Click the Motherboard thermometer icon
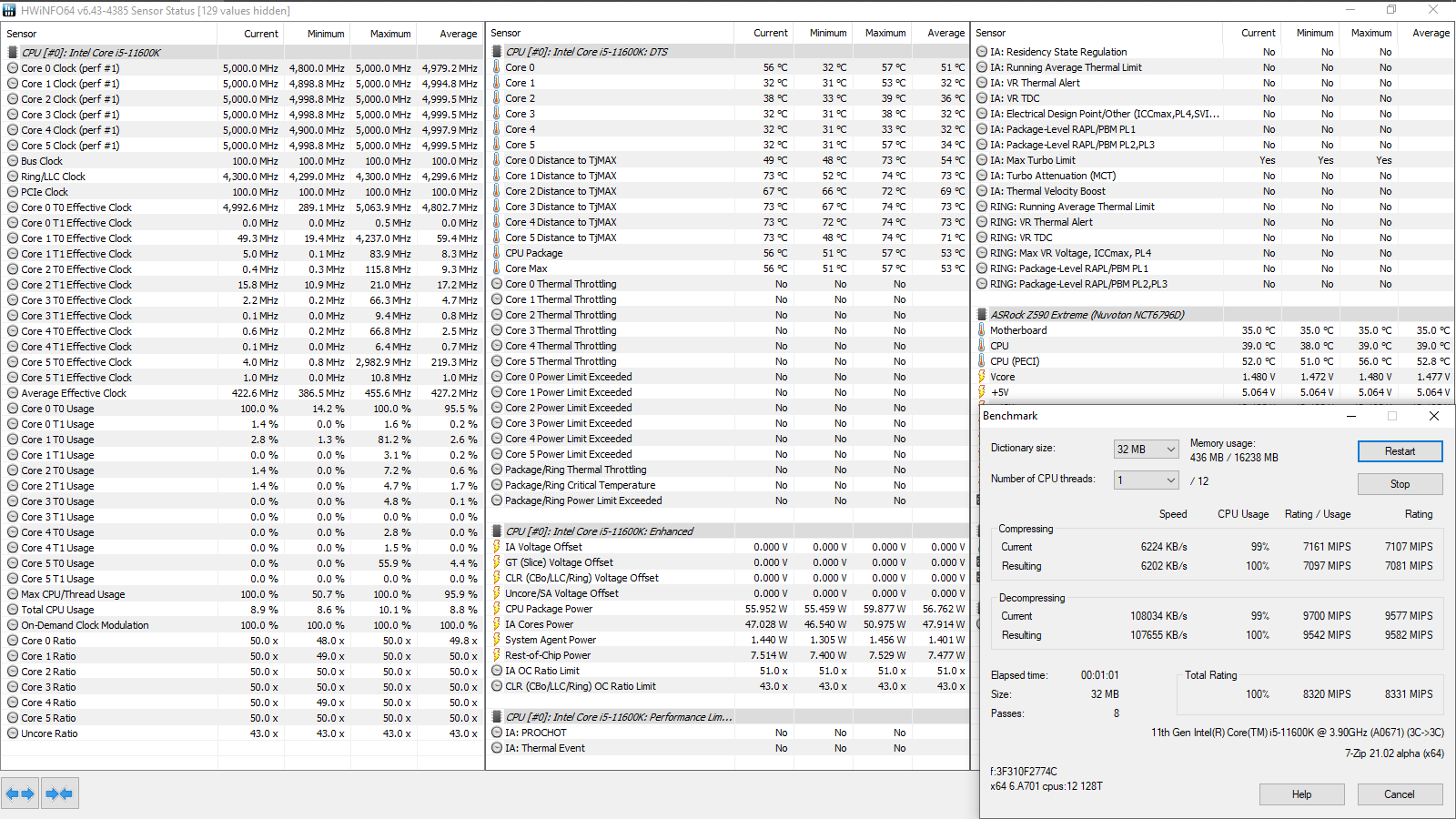 tap(982, 330)
